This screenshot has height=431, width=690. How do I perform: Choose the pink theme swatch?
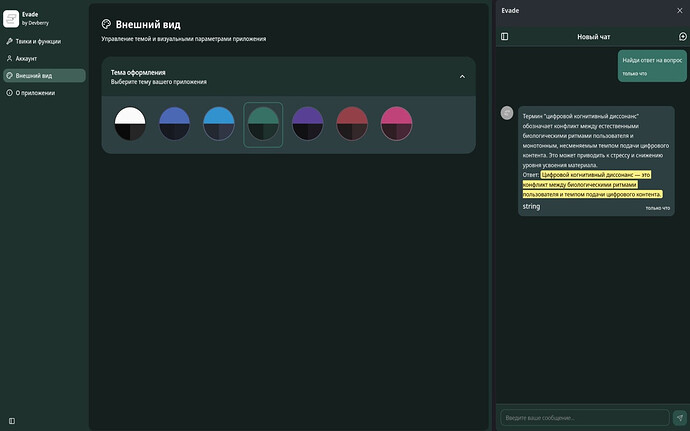point(396,124)
